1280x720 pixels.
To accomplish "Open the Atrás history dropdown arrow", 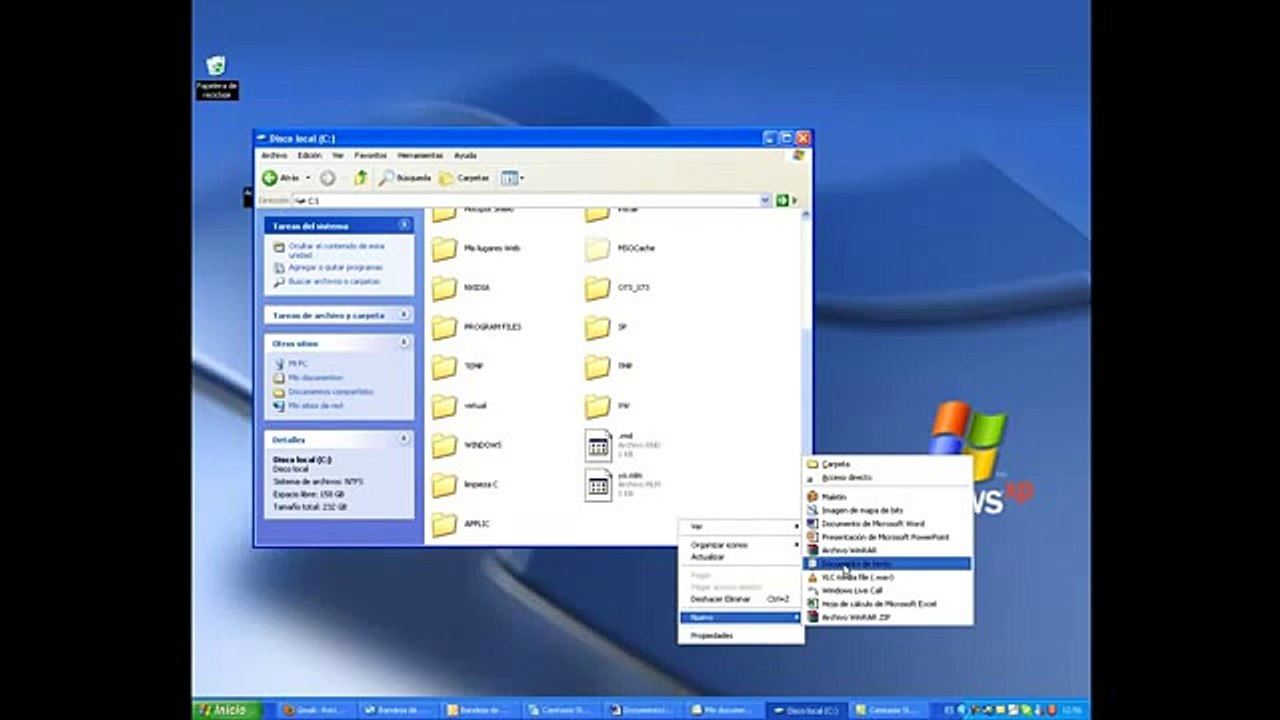I will [308, 178].
